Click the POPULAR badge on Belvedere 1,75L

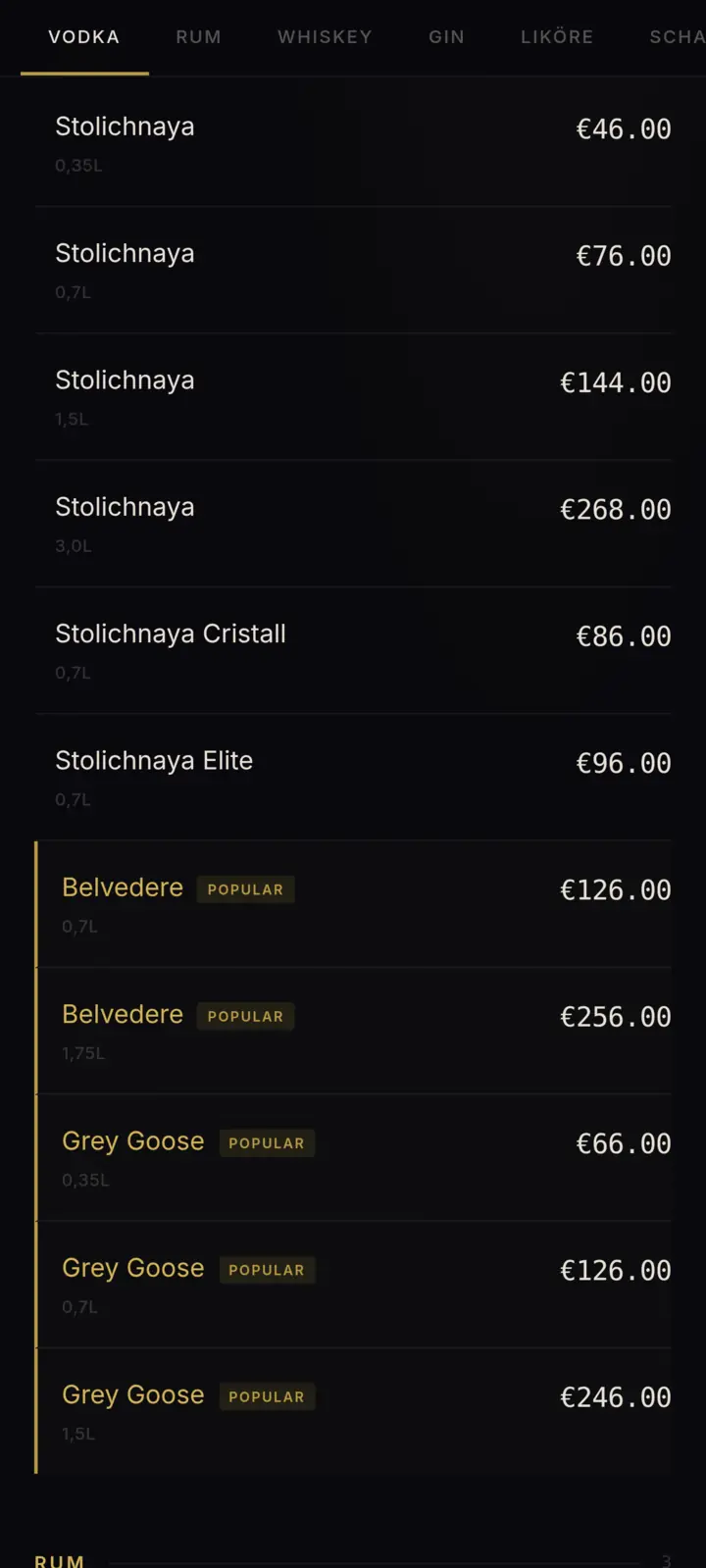tap(245, 1017)
